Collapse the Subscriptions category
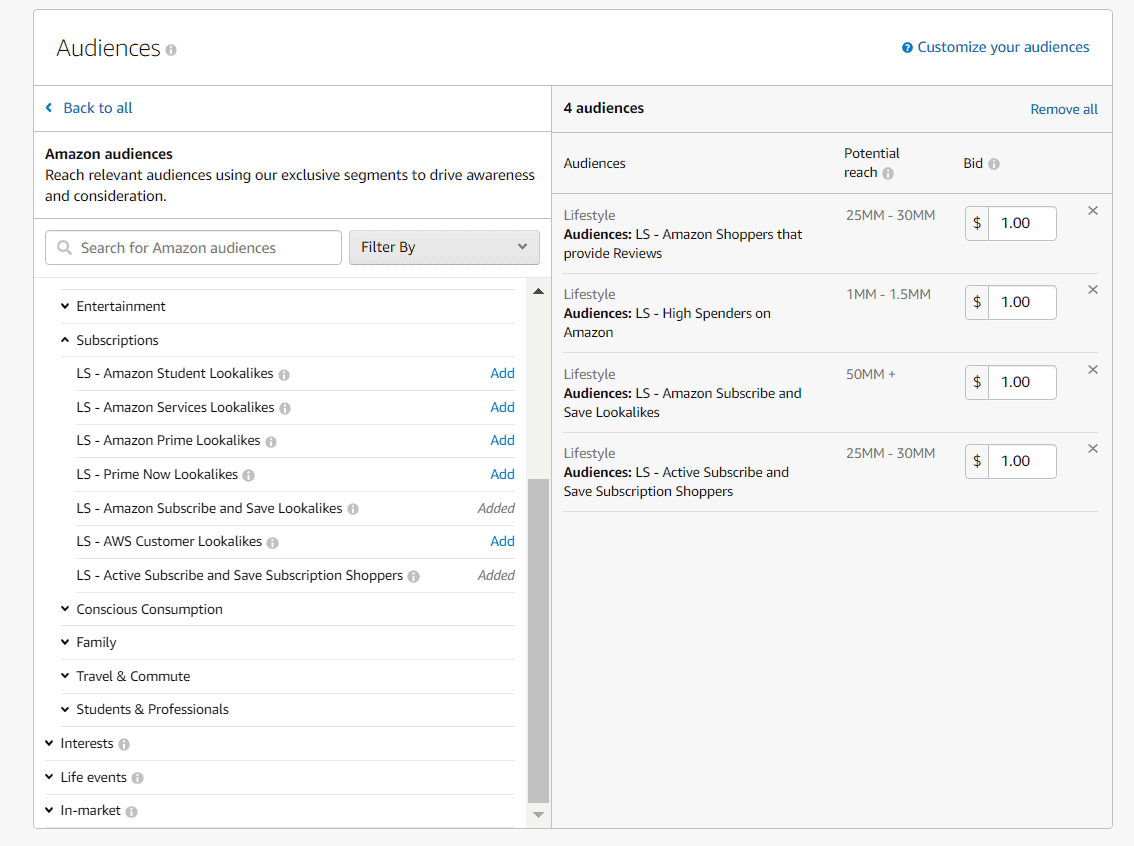 [64, 340]
